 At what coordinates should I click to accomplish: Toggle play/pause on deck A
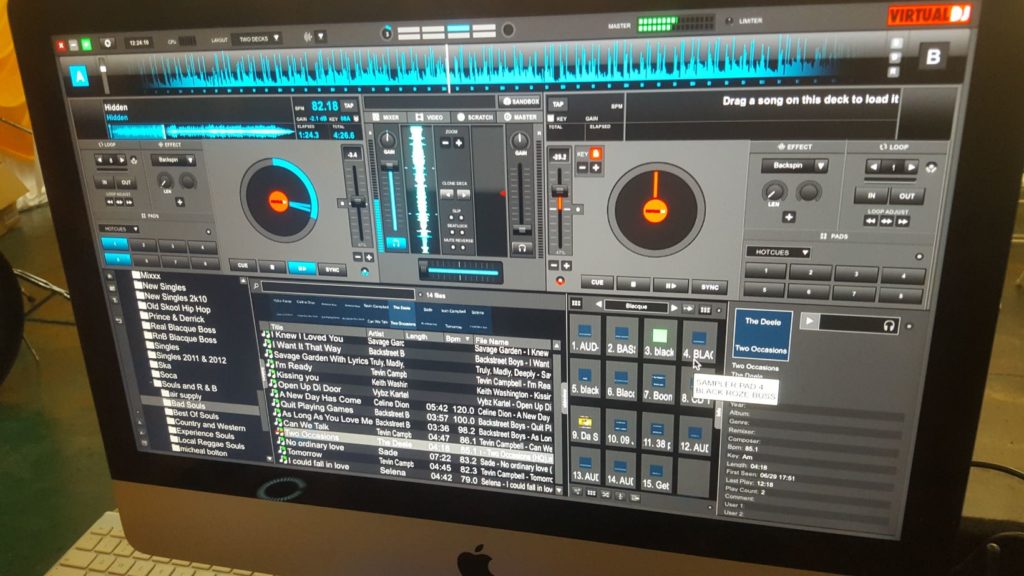(x=301, y=268)
